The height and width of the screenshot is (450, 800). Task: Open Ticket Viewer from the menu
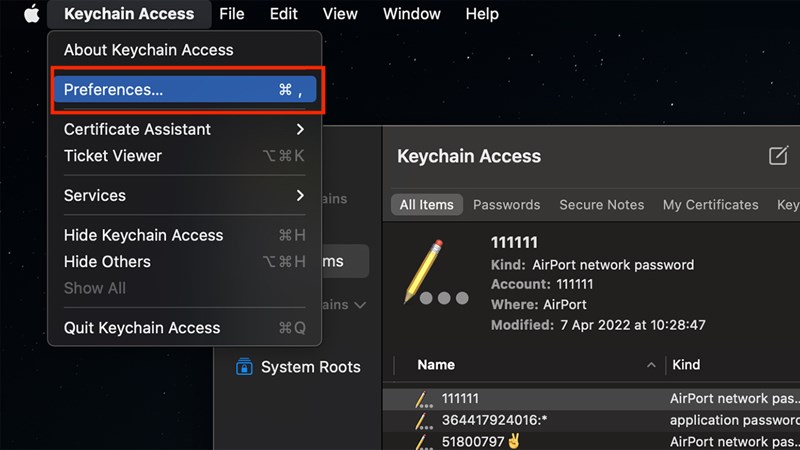coord(185,156)
